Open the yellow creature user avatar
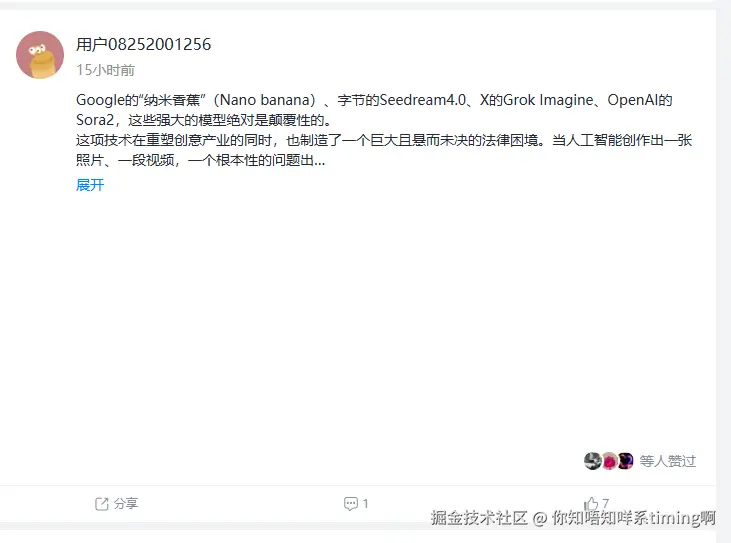This screenshot has width=731, height=543. click(x=40, y=55)
